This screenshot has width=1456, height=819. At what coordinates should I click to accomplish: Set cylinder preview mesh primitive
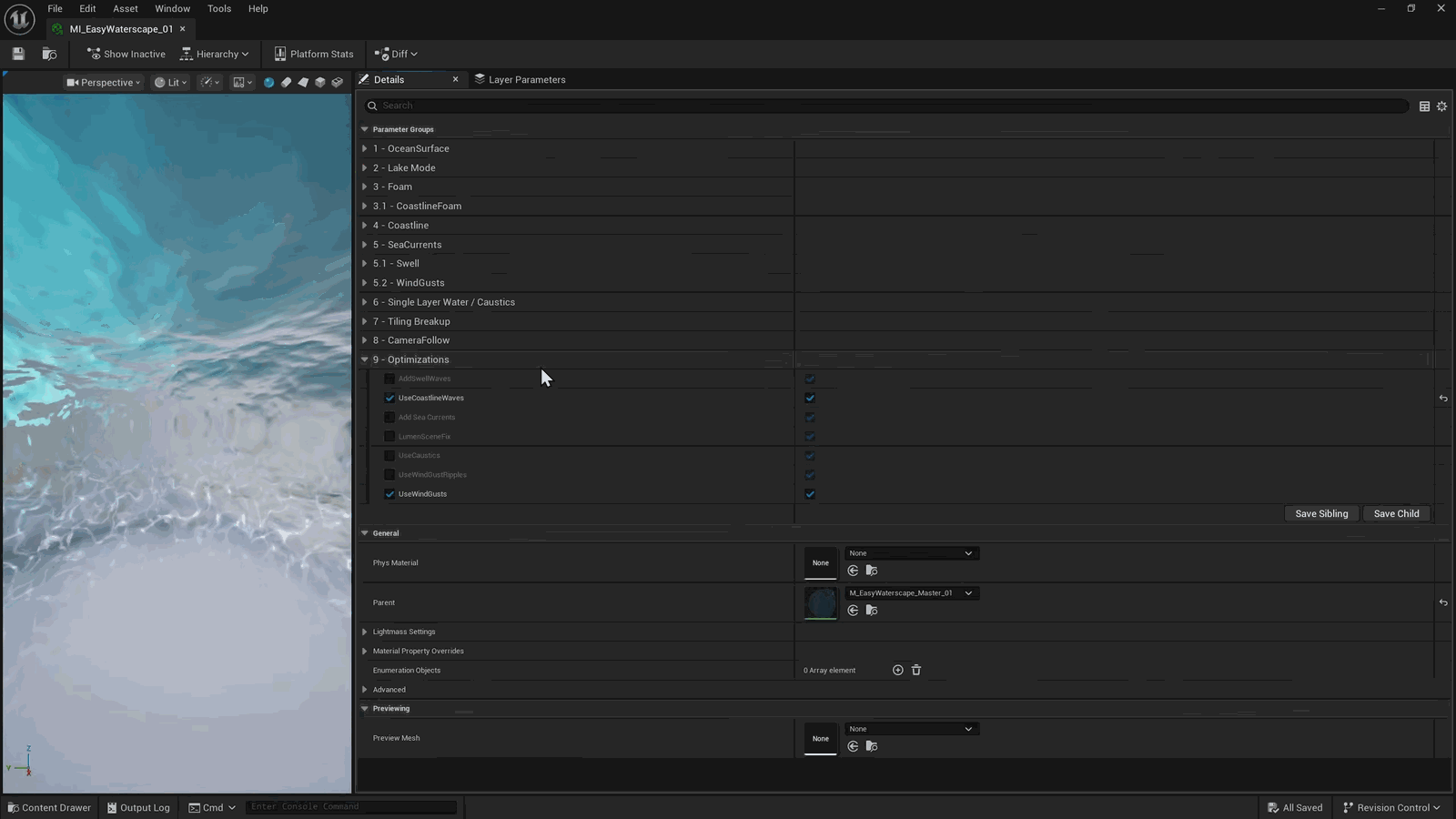pos(286,82)
